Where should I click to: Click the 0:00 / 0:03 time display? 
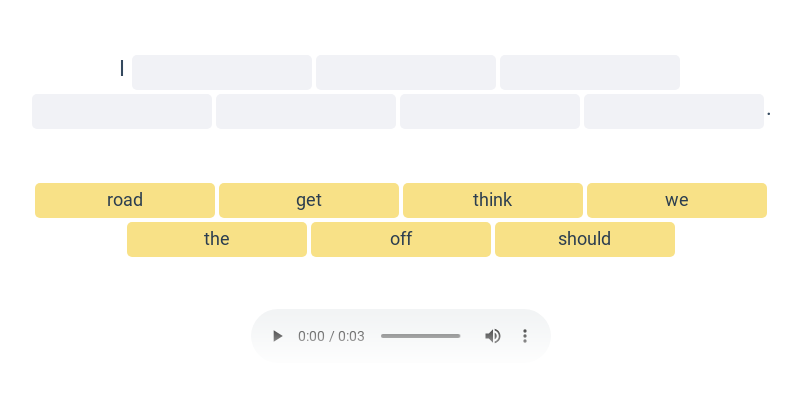coord(331,336)
